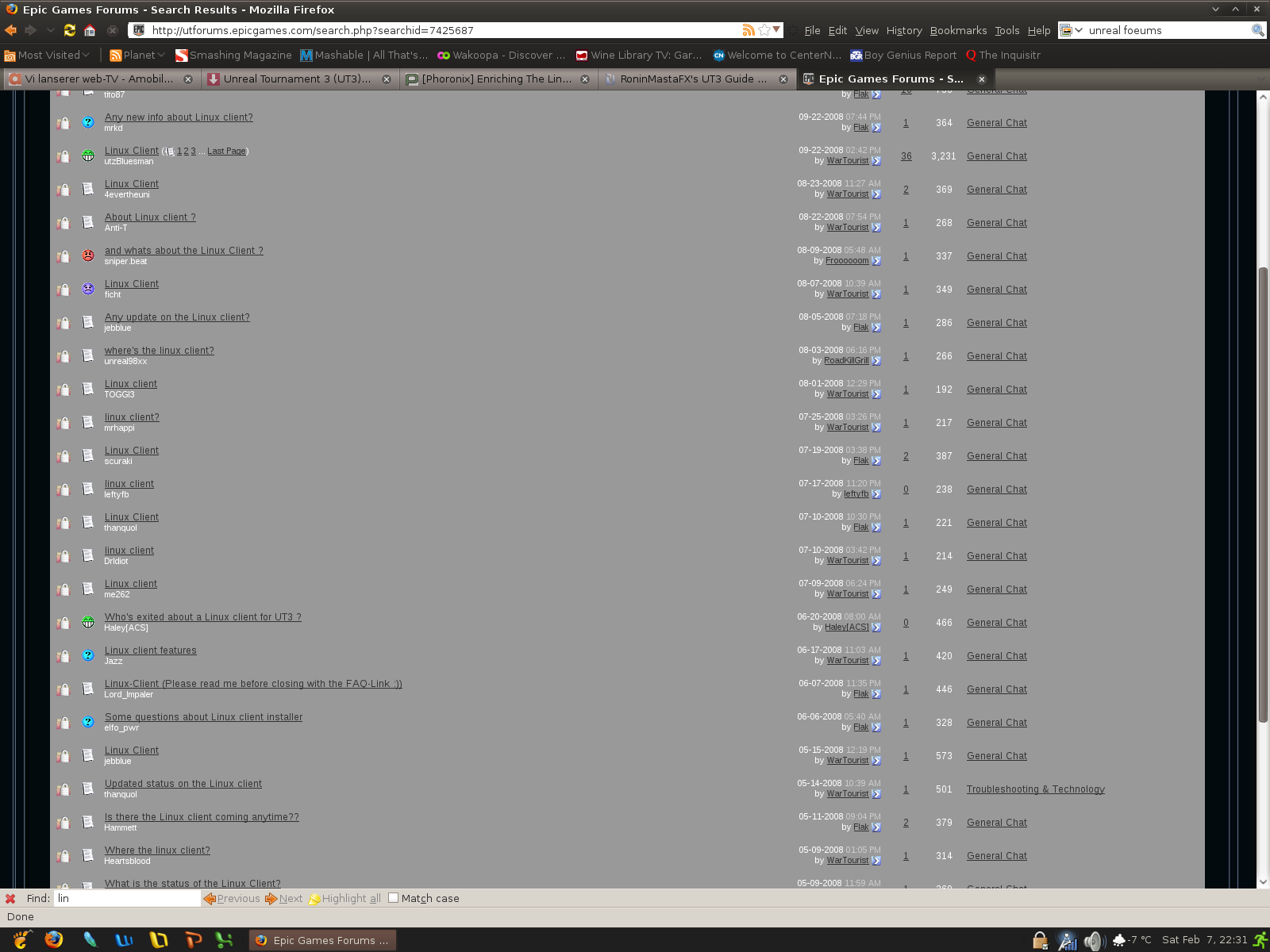
Task: Go to Last Page of utzBluesman's thread
Action: pyautogui.click(x=226, y=151)
